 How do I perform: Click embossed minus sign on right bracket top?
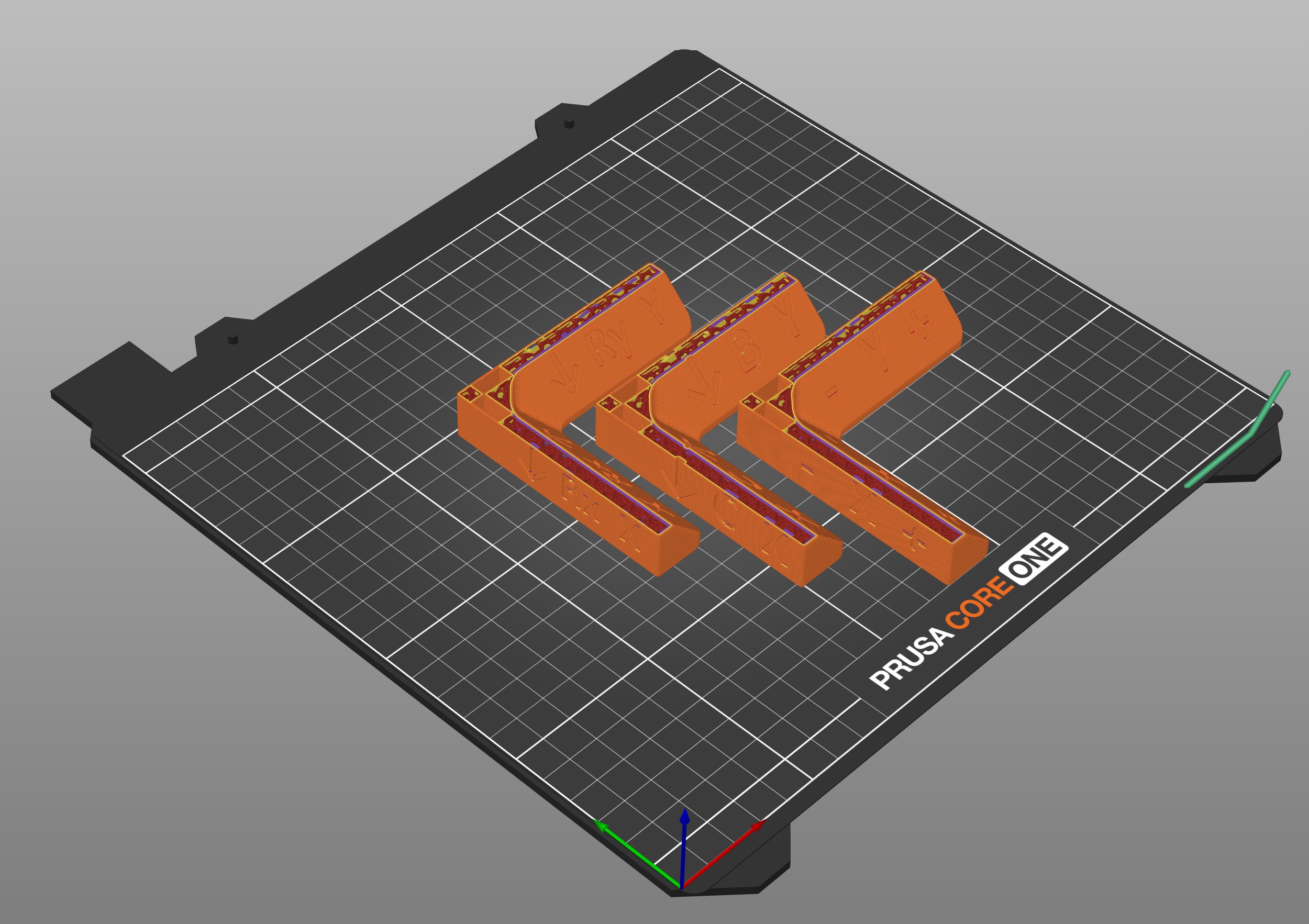832,392
